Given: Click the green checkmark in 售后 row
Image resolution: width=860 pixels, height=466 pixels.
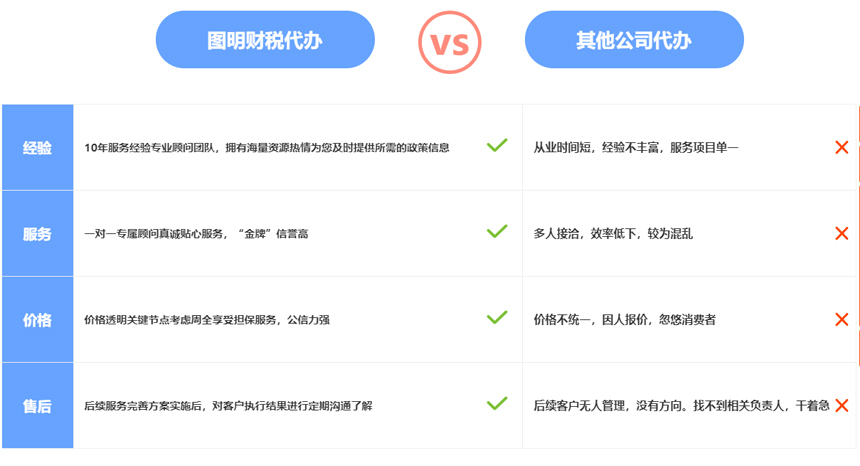Looking at the screenshot, I should (497, 404).
